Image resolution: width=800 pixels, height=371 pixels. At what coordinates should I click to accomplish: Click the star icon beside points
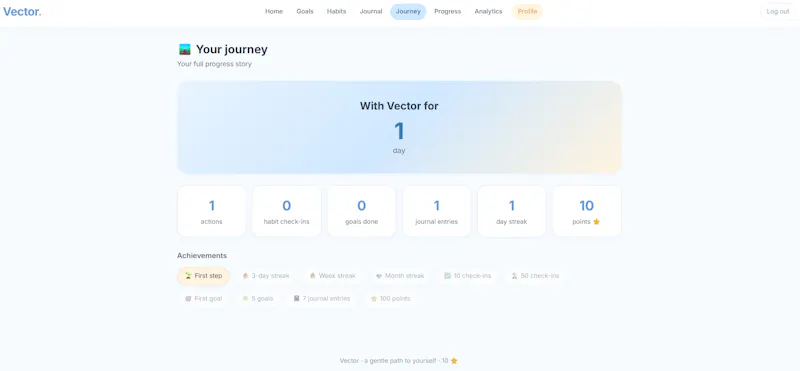596,222
